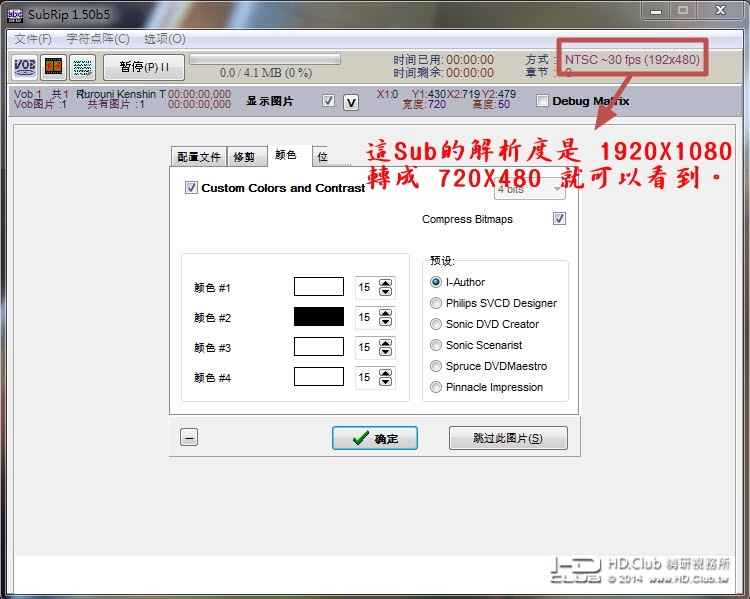
Task: Click the 颜色 #4 value field
Action: (366, 377)
